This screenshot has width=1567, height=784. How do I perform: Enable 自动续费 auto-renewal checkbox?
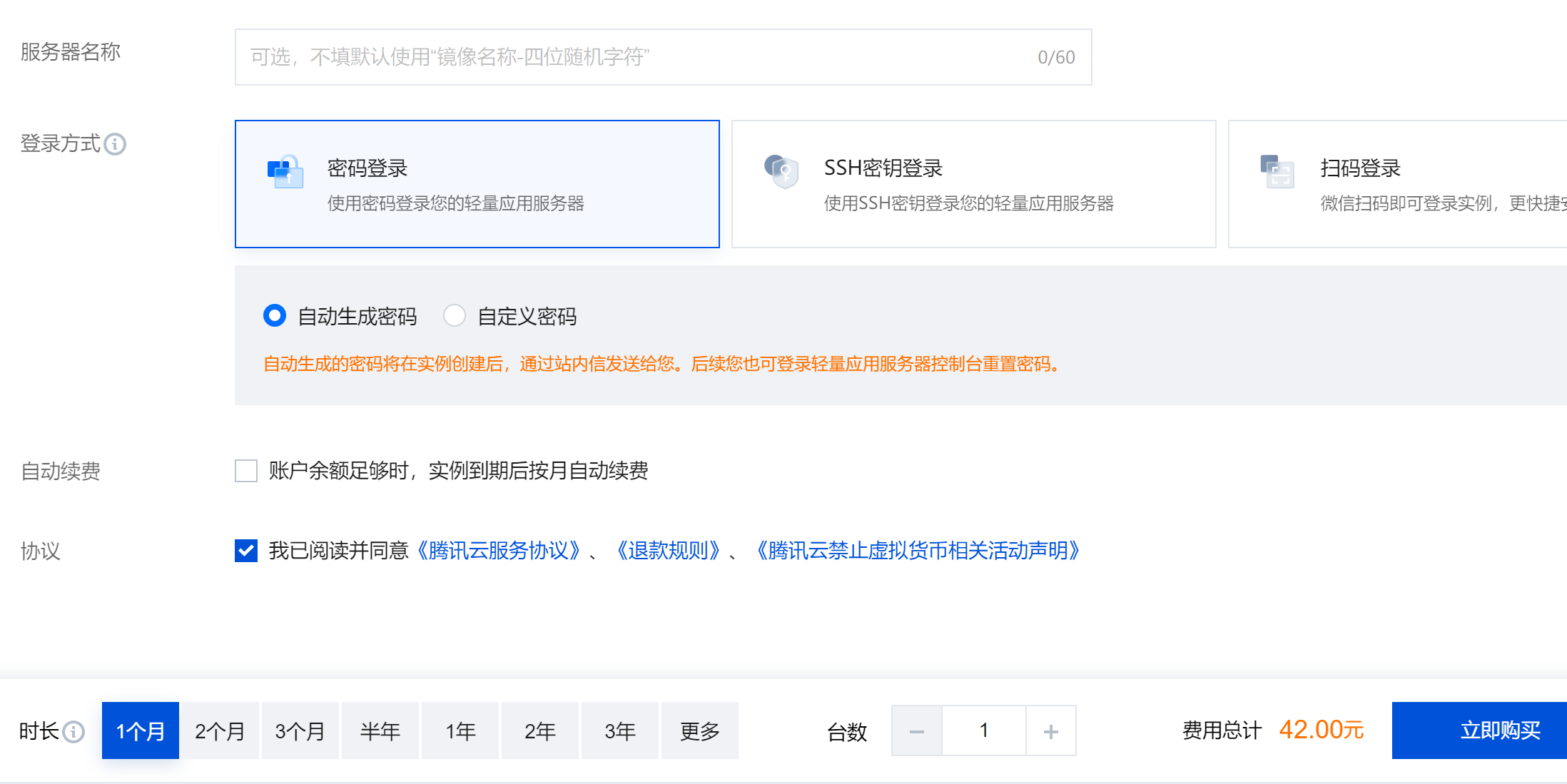[x=246, y=471]
